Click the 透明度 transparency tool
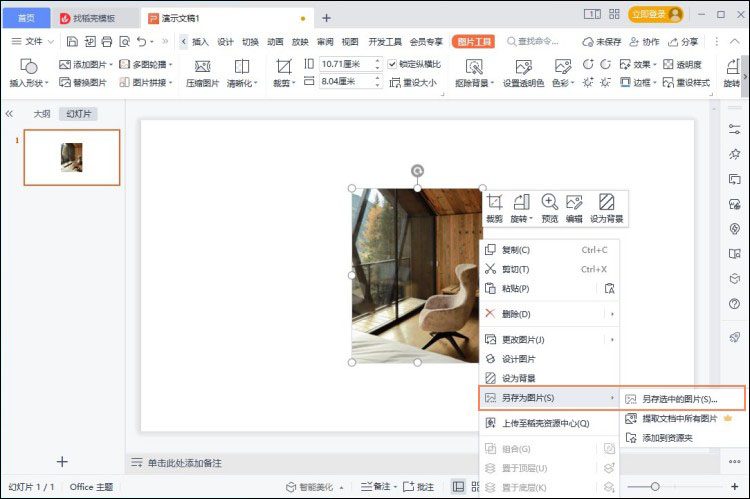The image size is (750, 499). 683,65
